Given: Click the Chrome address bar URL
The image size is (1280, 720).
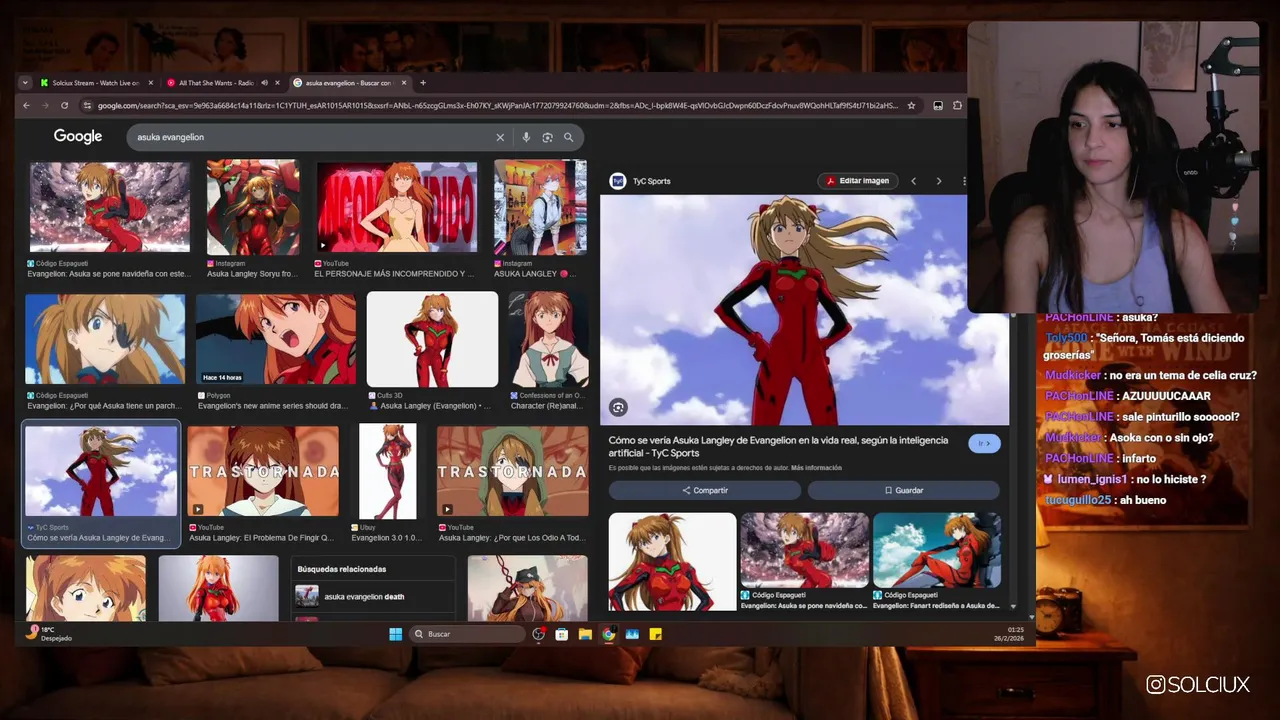Looking at the screenshot, I should [498, 105].
